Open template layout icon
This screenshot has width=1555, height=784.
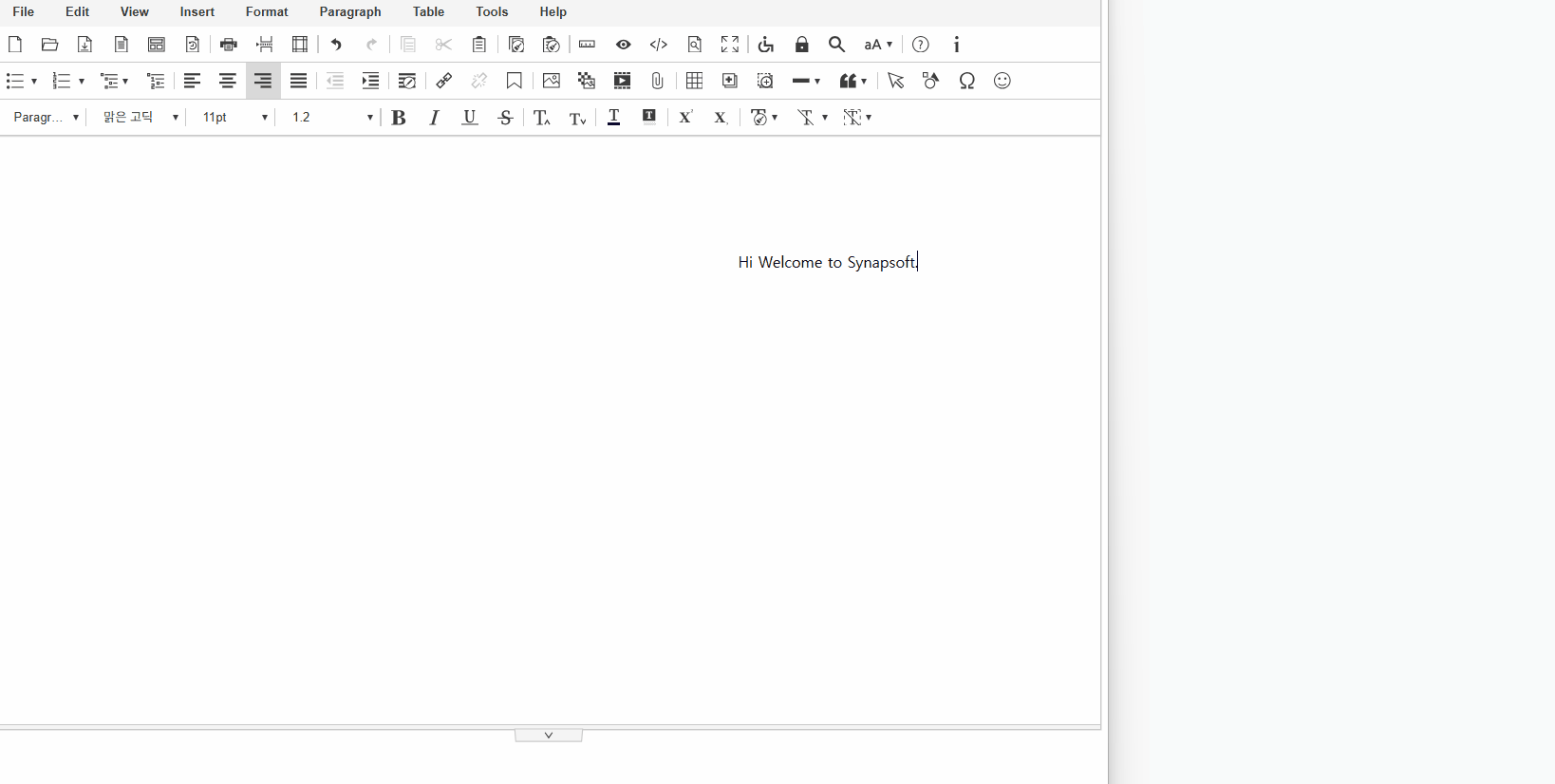(x=157, y=45)
